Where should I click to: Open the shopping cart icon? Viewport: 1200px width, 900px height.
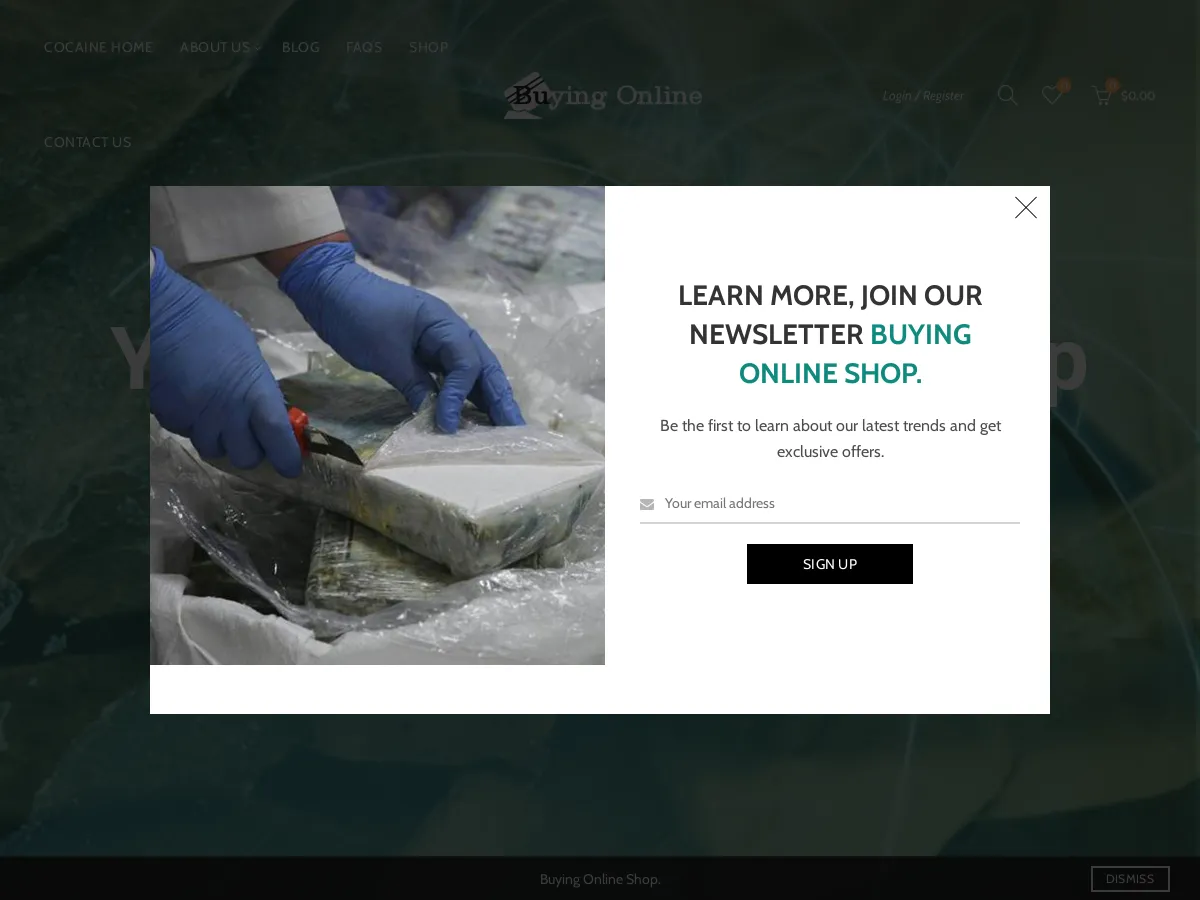pos(1101,96)
